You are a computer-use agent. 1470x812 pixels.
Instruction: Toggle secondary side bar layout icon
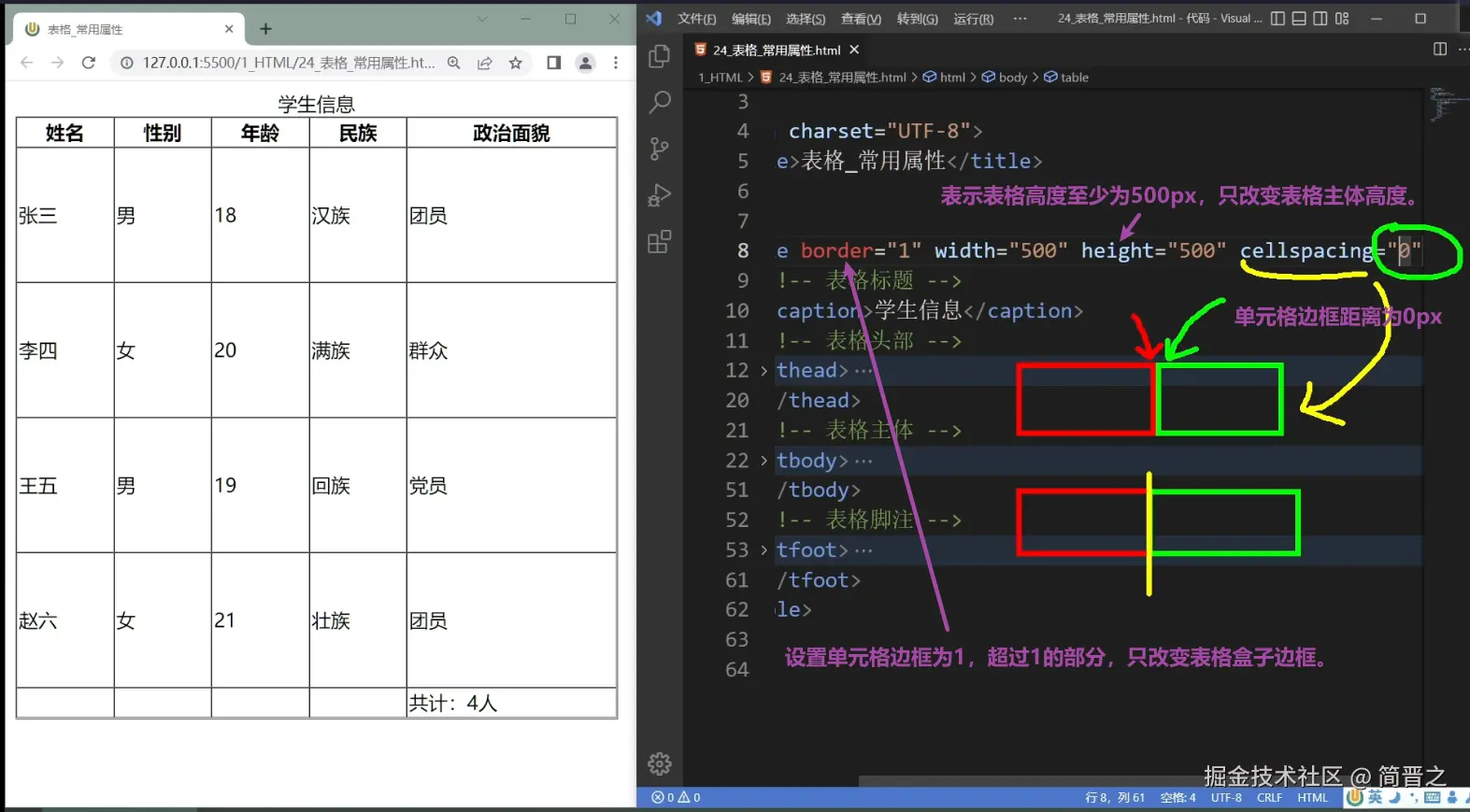point(1320,18)
